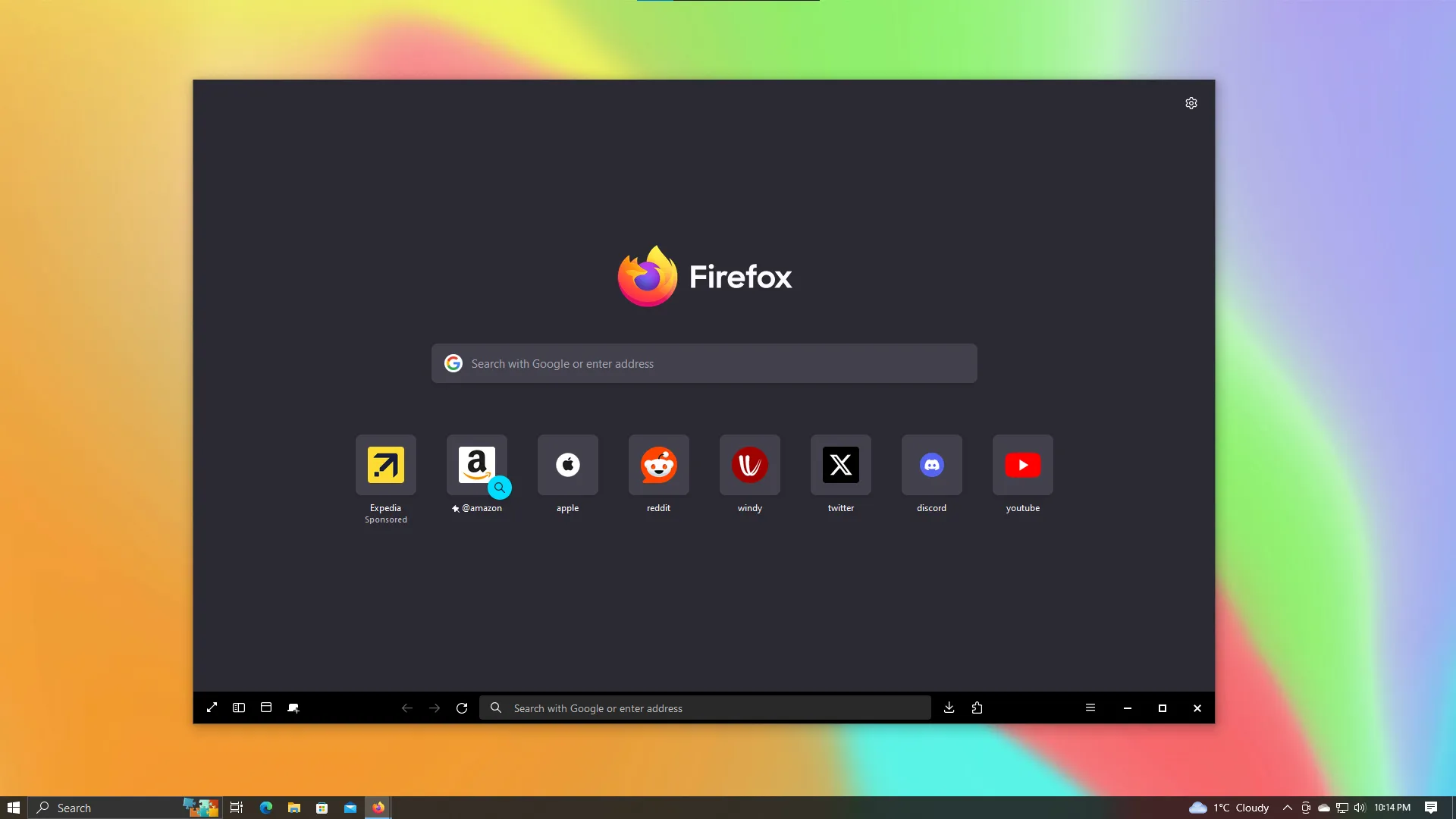Select the reddit shortcut tile
Screen dimensions: 1456x819
point(658,465)
